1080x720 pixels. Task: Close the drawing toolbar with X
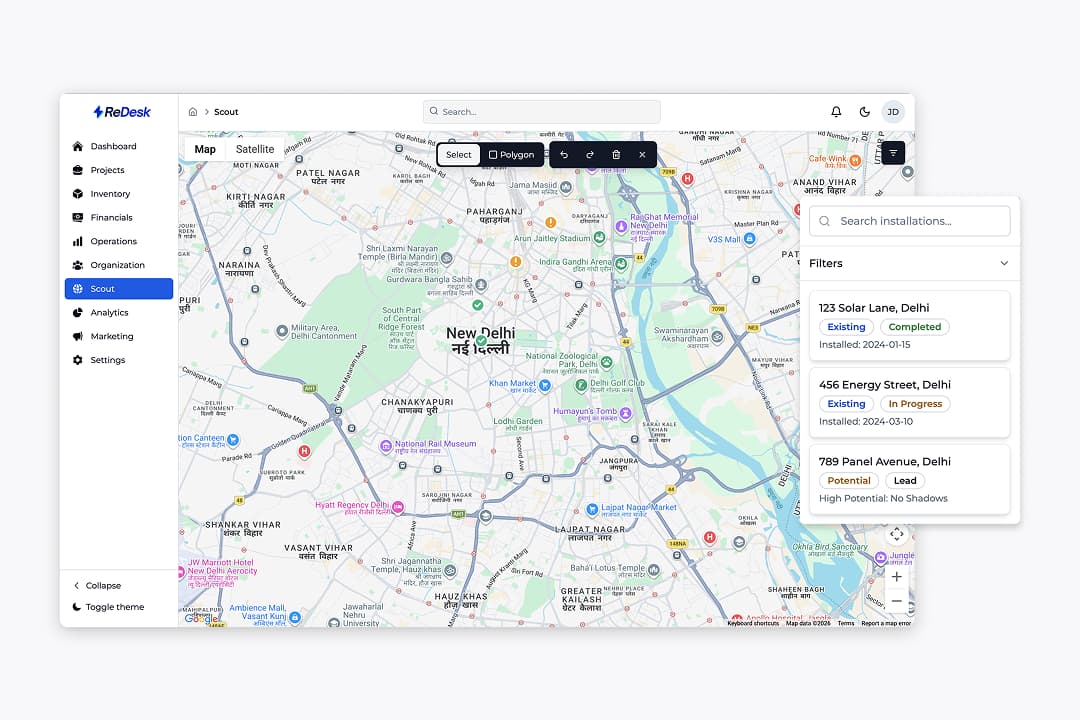click(x=642, y=154)
